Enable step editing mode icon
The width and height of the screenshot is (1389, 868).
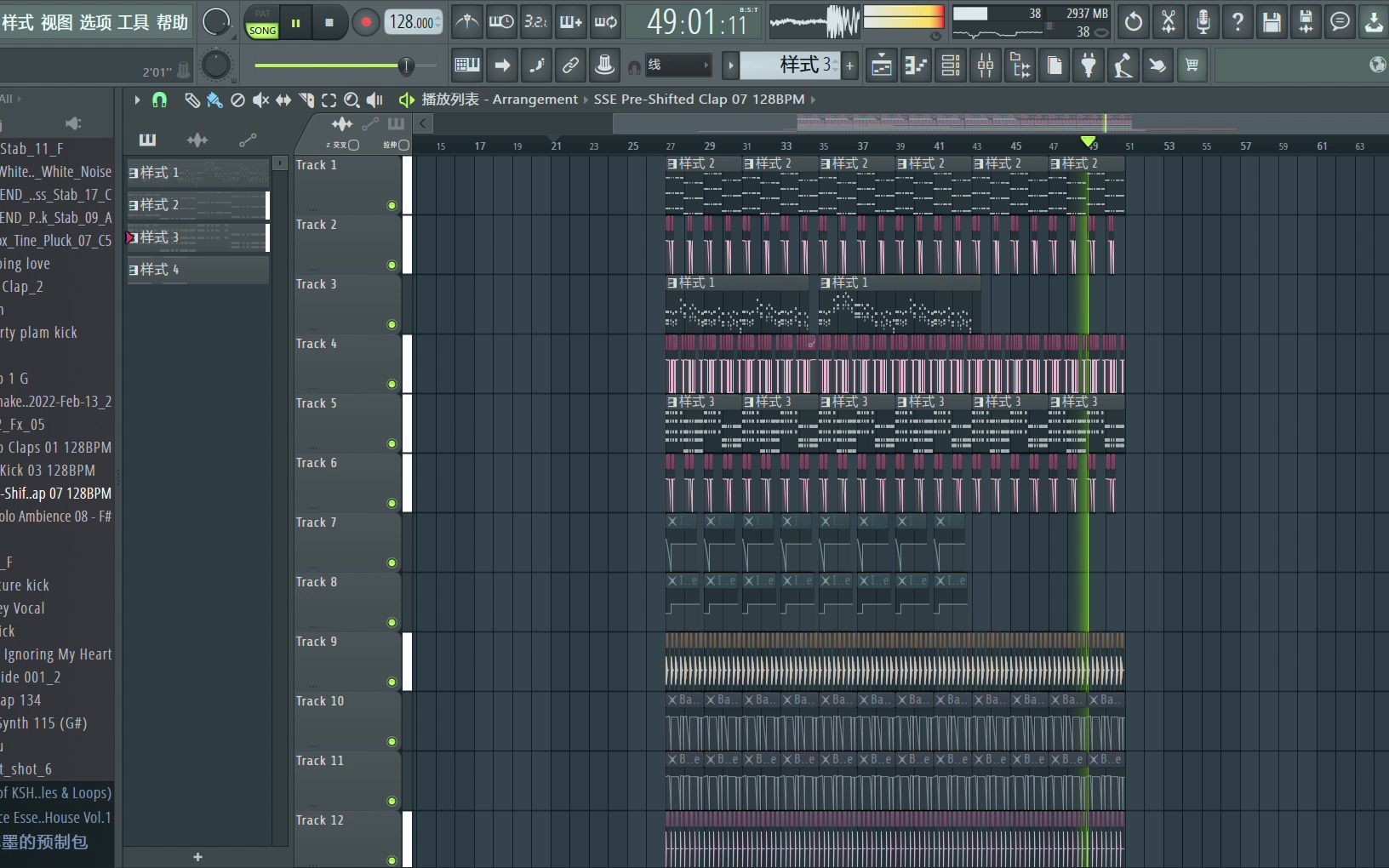point(536,65)
